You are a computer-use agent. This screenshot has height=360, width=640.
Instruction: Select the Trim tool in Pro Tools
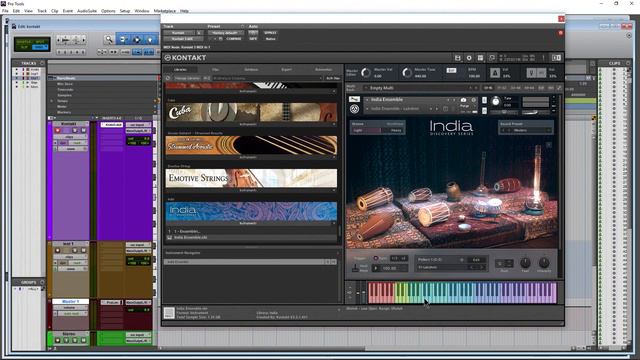(x=123, y=39)
